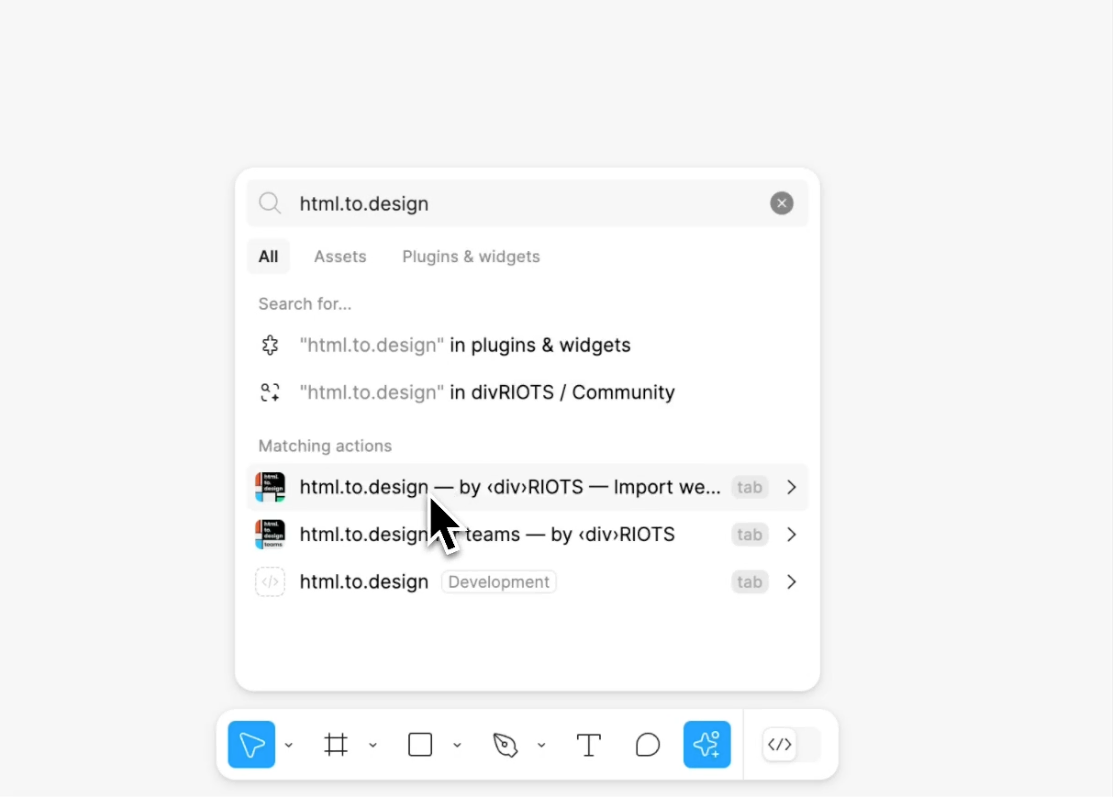
Task: Click the magnifier search icon
Action: click(270, 204)
